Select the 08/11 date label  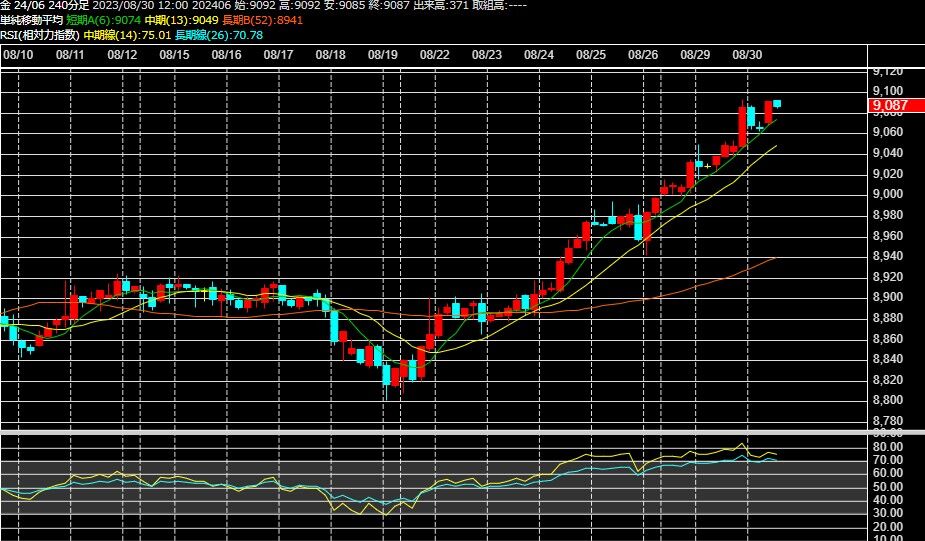click(70, 55)
